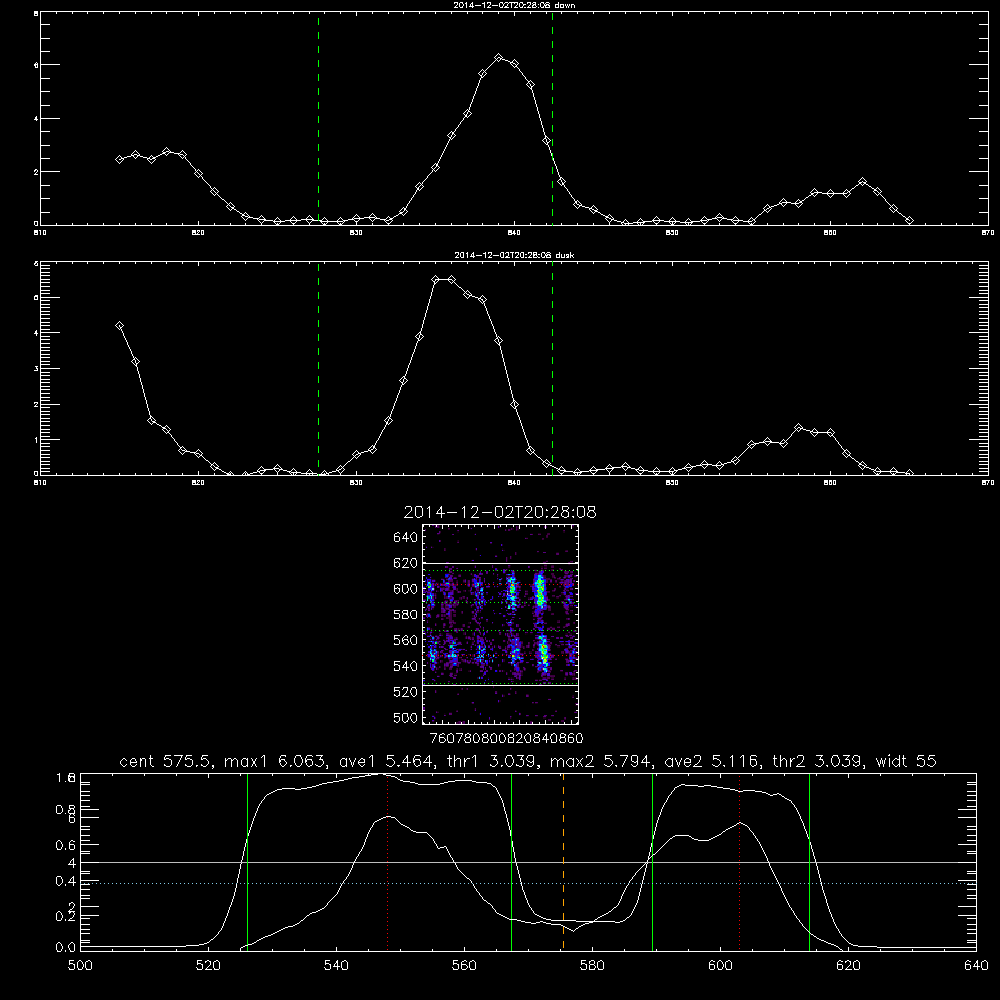The image size is (1000, 1000).
Task: Click the 580 label on the bottom plot x-axis
Action: tap(592, 966)
